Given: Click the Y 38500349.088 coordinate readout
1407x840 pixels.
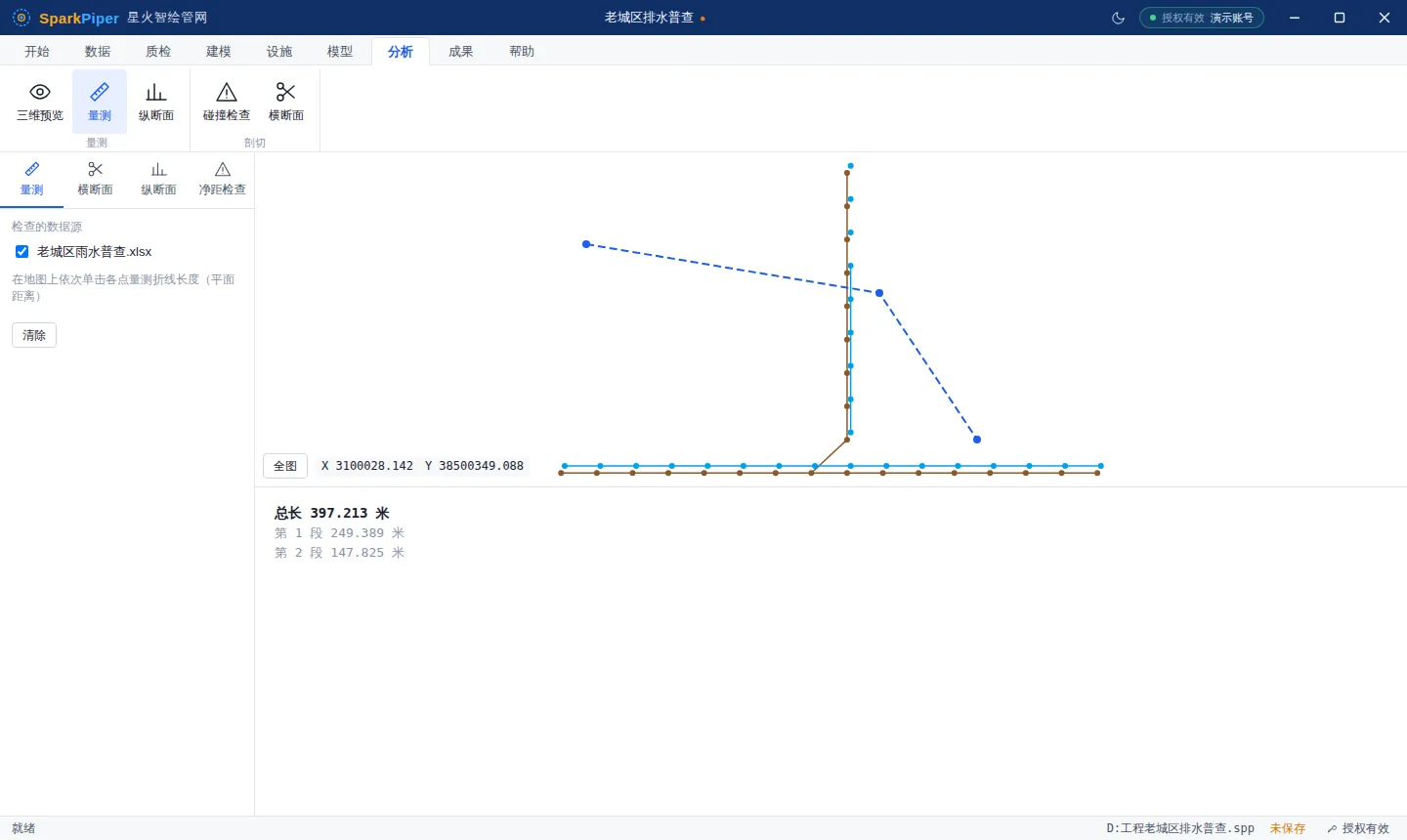Looking at the screenshot, I should tap(474, 466).
